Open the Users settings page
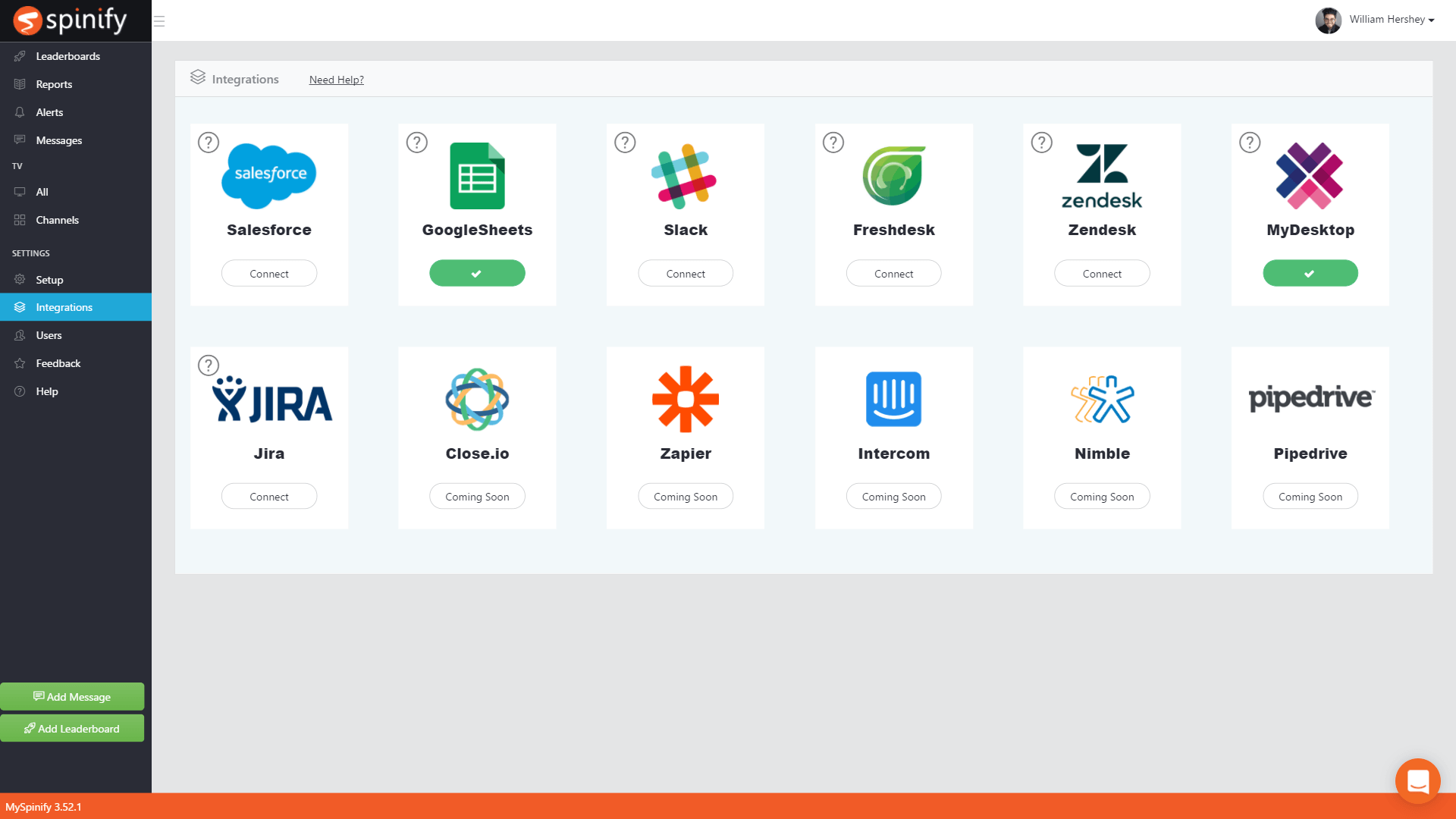1456x819 pixels. coord(76,335)
